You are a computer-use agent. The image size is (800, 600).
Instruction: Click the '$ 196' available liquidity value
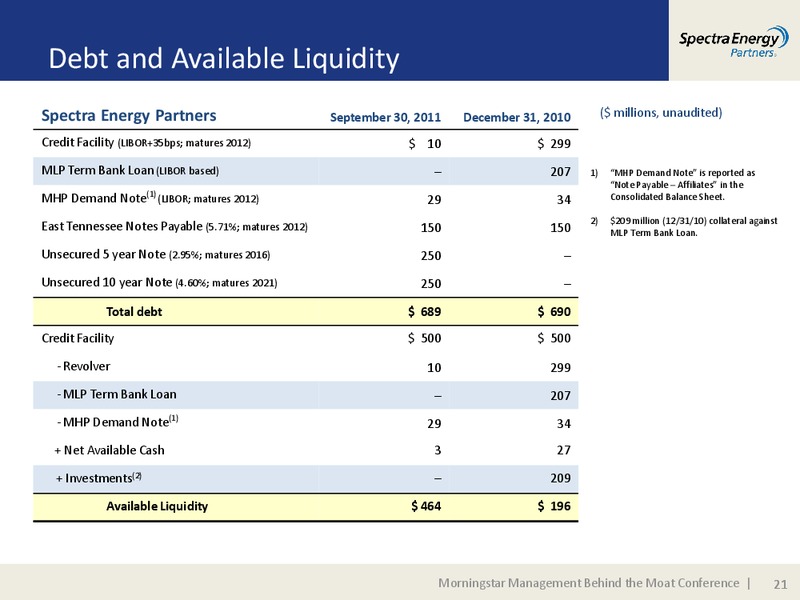(554, 507)
